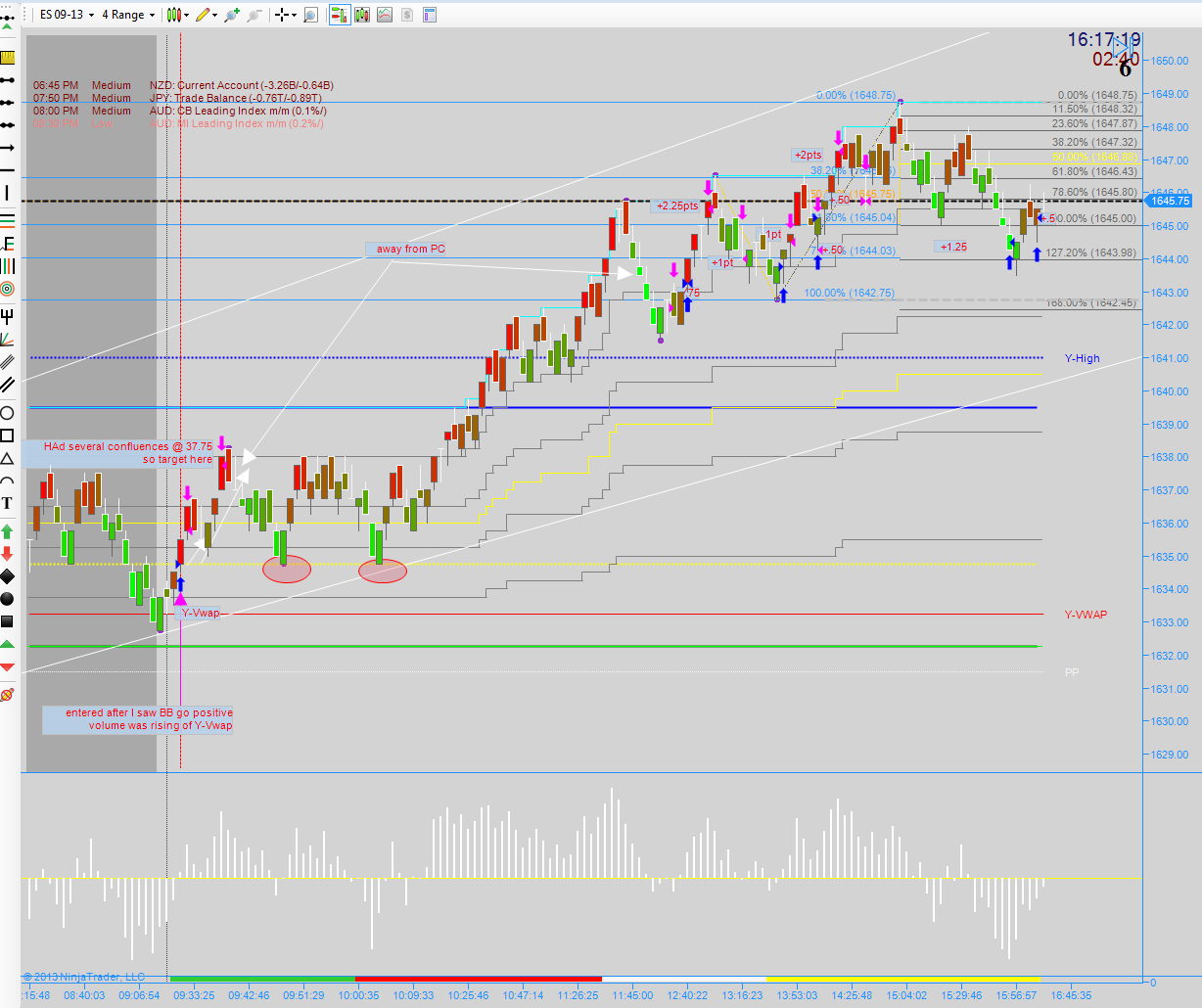Click the 'Y-High' line label
1202x1008 pixels.
[1083, 358]
